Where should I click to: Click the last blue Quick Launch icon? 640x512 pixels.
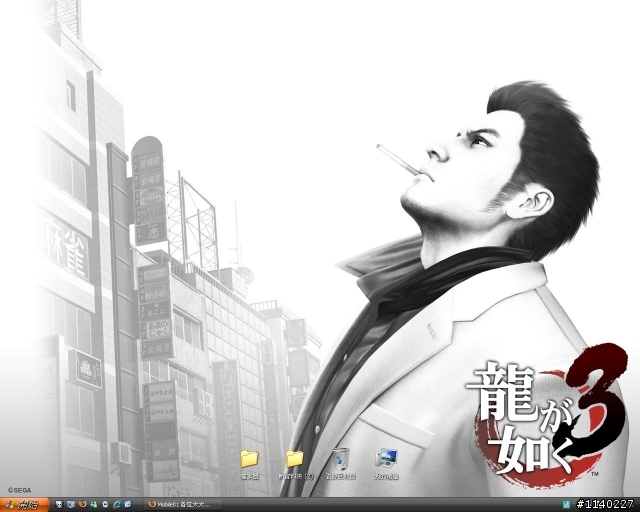click(128, 504)
